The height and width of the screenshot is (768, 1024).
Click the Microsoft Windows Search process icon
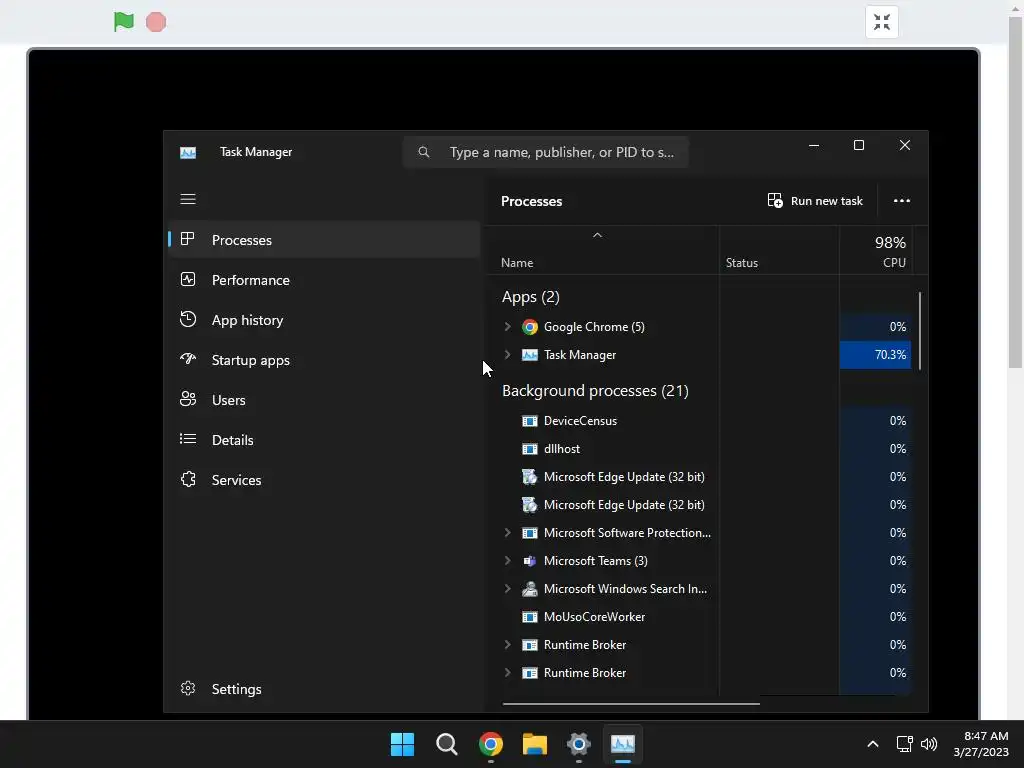tap(530, 588)
